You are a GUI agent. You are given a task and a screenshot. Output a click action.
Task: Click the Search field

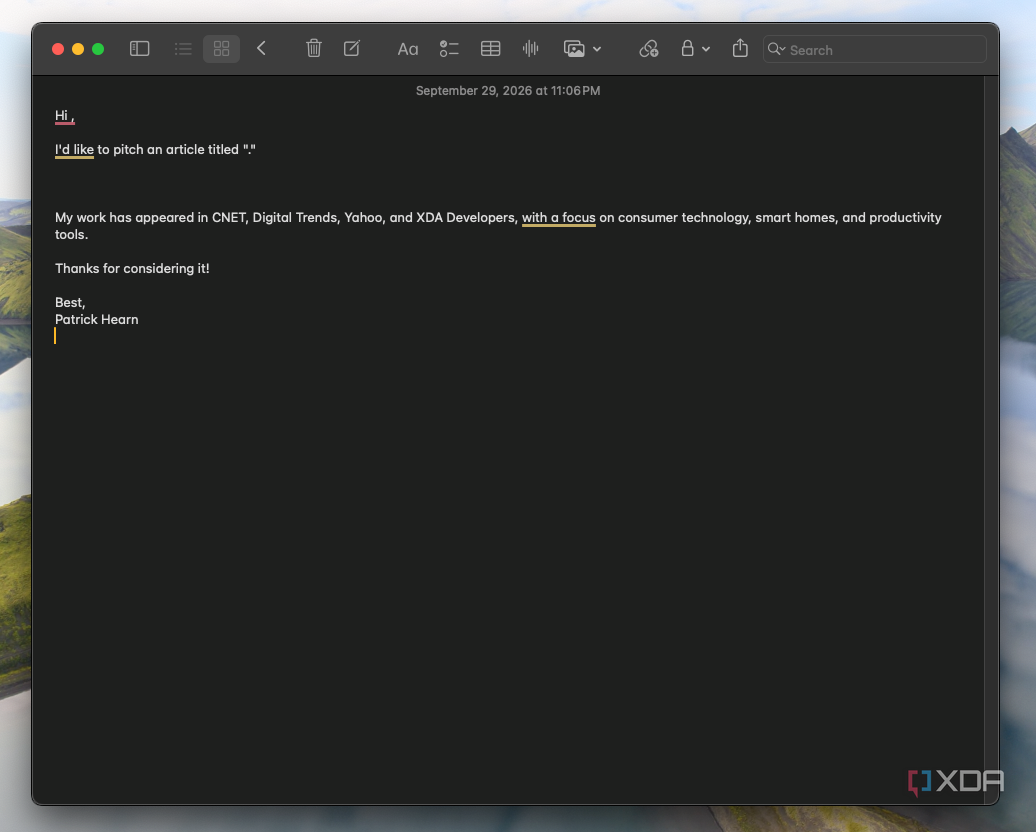click(x=875, y=50)
